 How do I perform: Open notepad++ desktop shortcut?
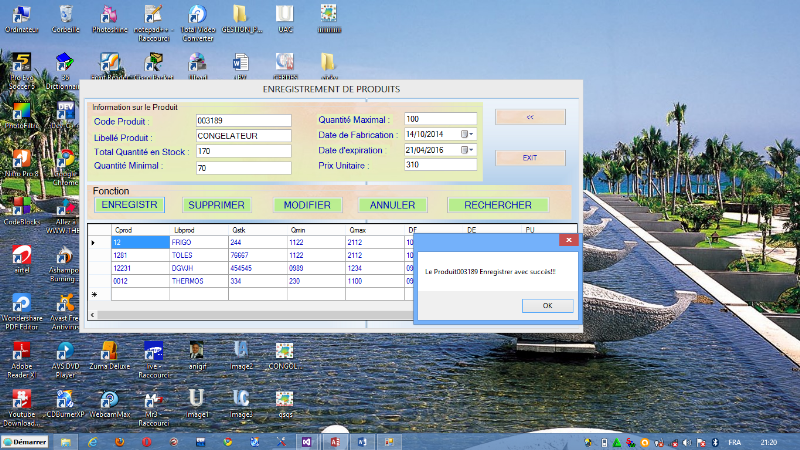click(153, 16)
